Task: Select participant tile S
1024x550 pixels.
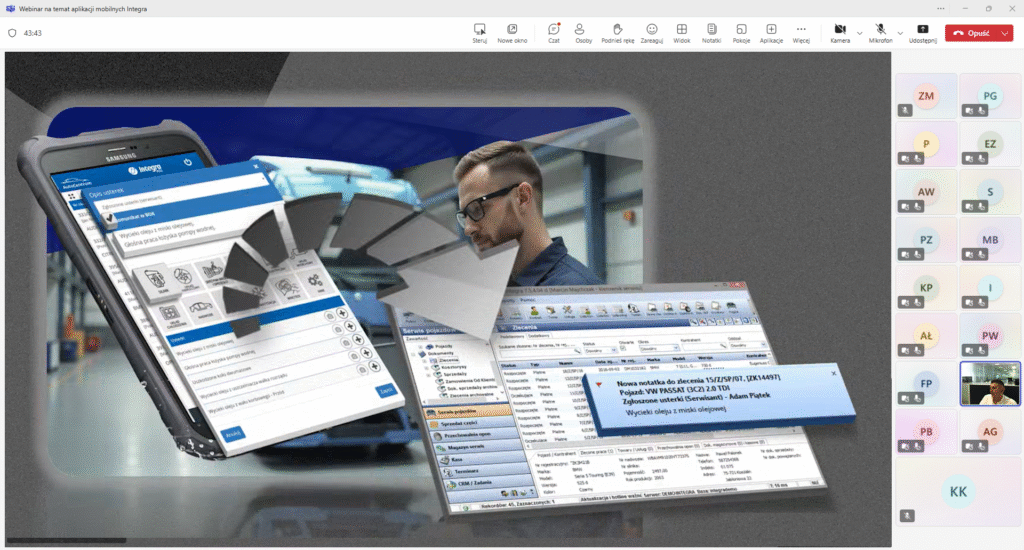Action: tap(990, 192)
